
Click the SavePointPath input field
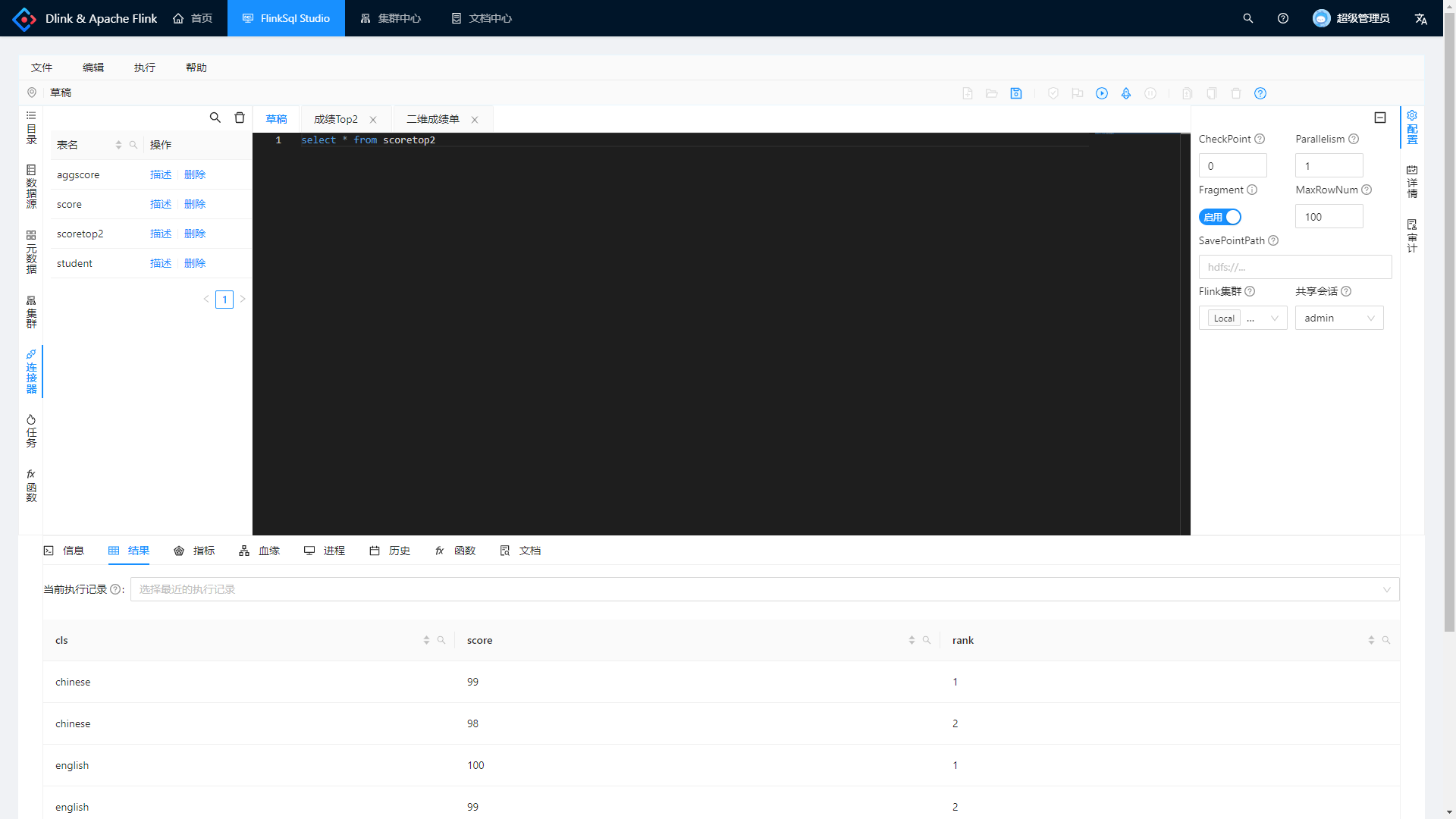point(1294,267)
